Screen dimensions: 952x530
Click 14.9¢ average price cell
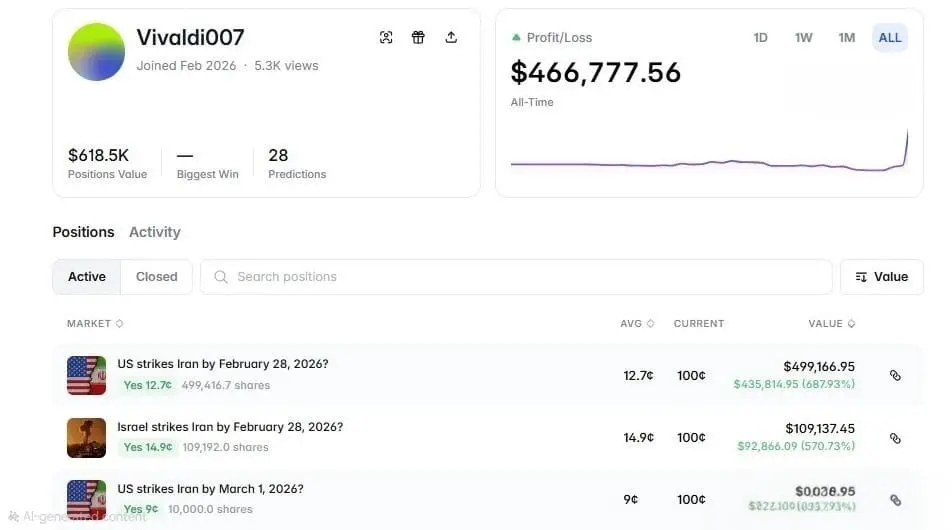tap(638, 437)
